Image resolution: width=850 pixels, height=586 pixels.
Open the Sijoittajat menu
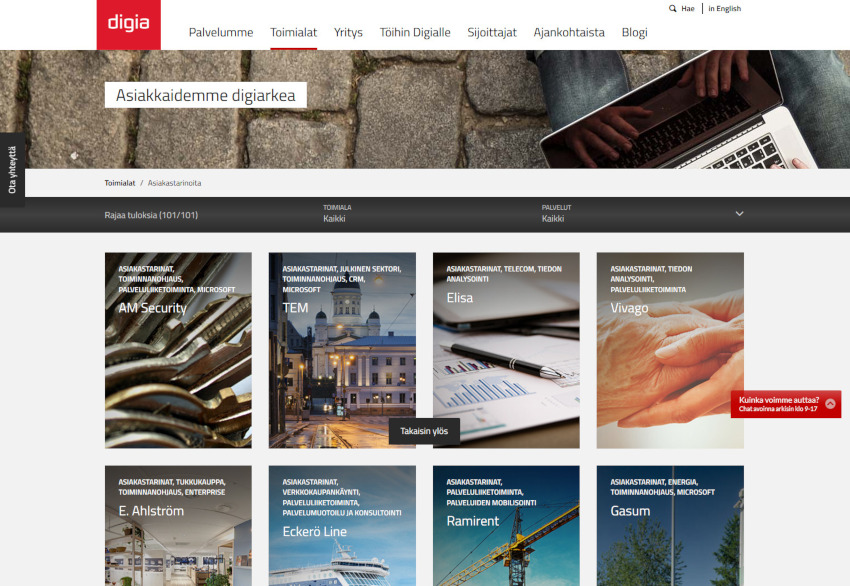(x=492, y=33)
